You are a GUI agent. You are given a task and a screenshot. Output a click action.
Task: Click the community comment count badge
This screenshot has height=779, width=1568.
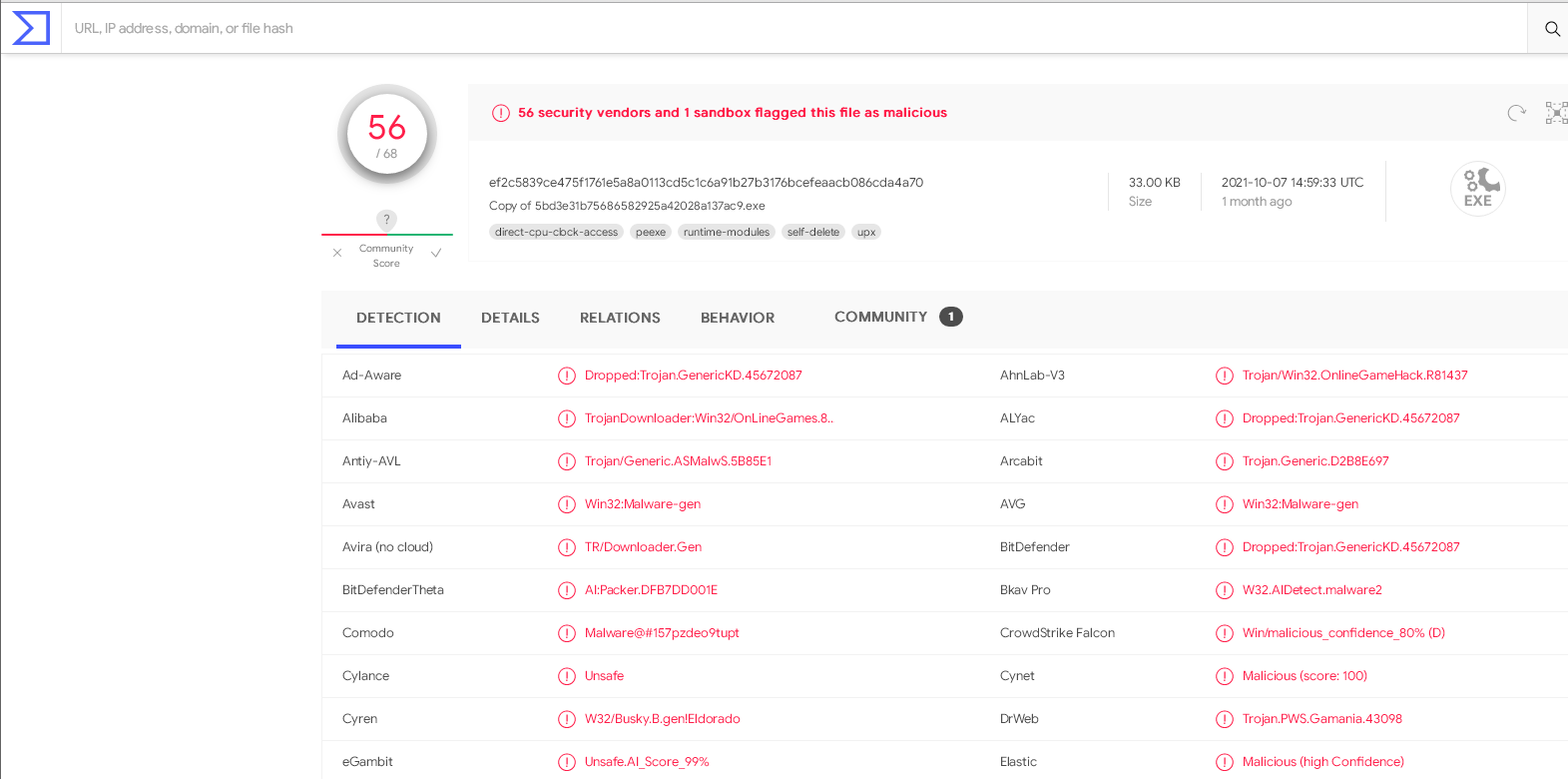coord(951,317)
